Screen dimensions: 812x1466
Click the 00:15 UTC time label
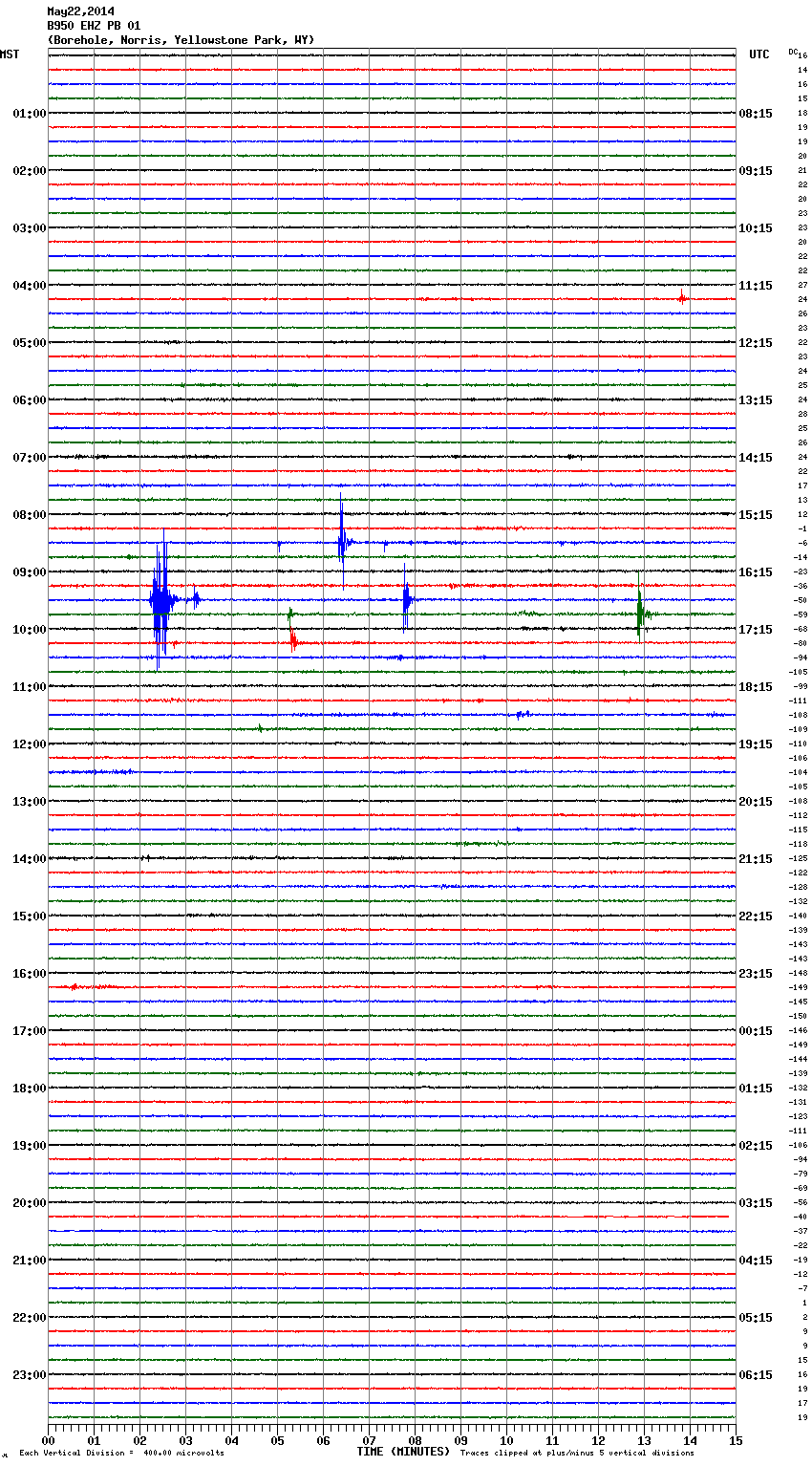756,1030
